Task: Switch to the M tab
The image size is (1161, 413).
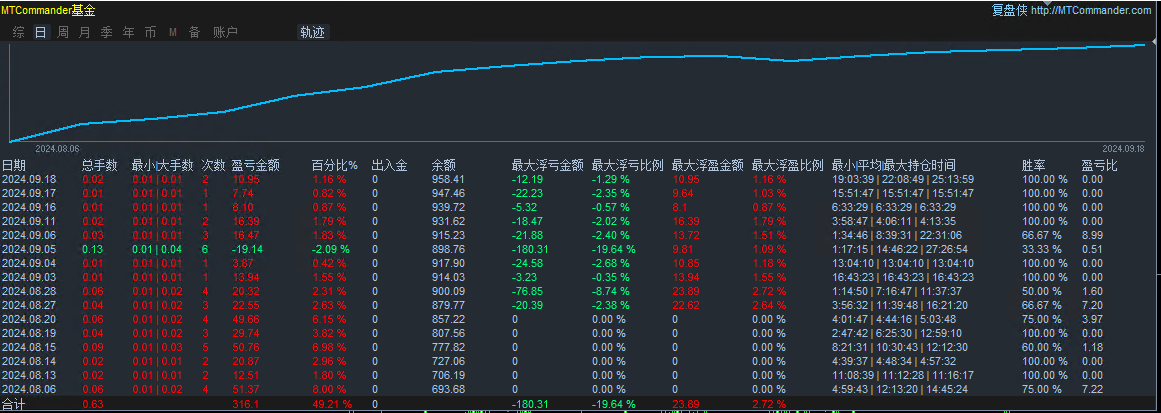Action: [x=173, y=33]
